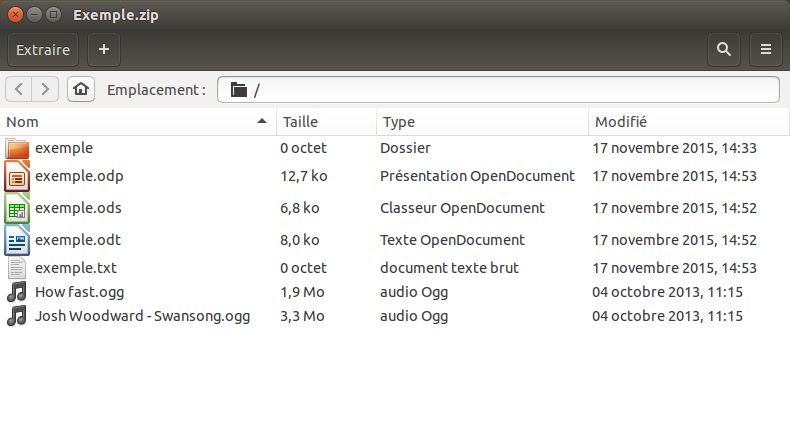Viewport: 790px width, 440px height.
Task: Select the exemple.odp presentation icon
Action: [x=17, y=177]
